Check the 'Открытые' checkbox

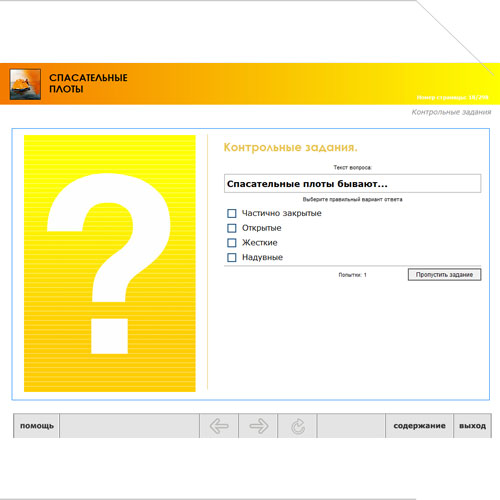pyautogui.click(x=232, y=228)
